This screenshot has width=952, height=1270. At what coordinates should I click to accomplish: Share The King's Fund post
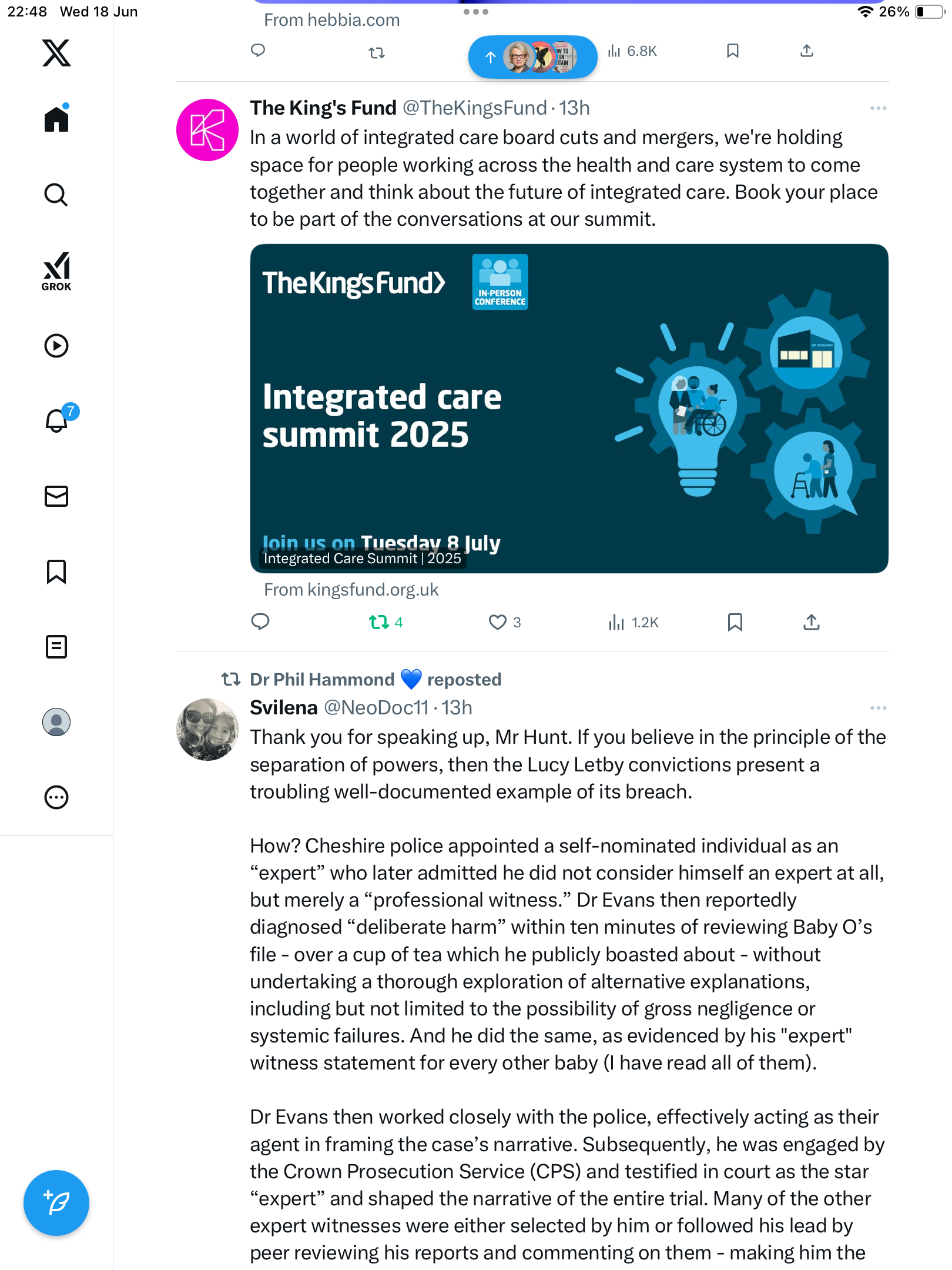click(811, 622)
